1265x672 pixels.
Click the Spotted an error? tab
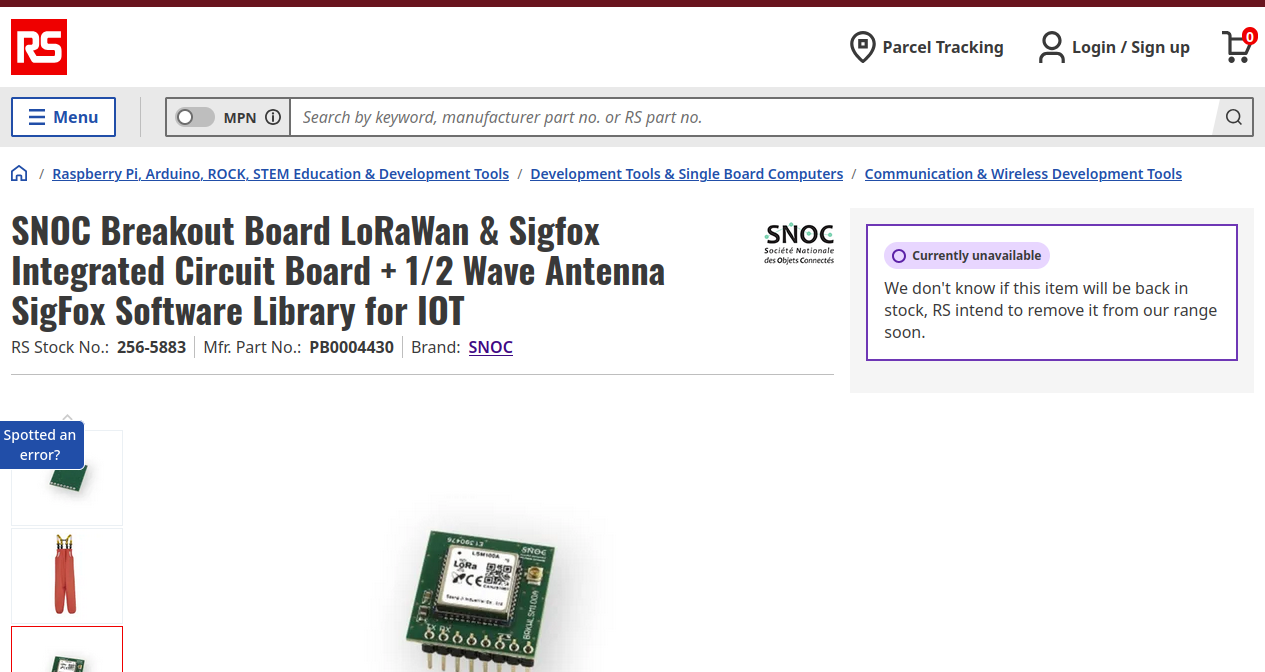coord(41,445)
